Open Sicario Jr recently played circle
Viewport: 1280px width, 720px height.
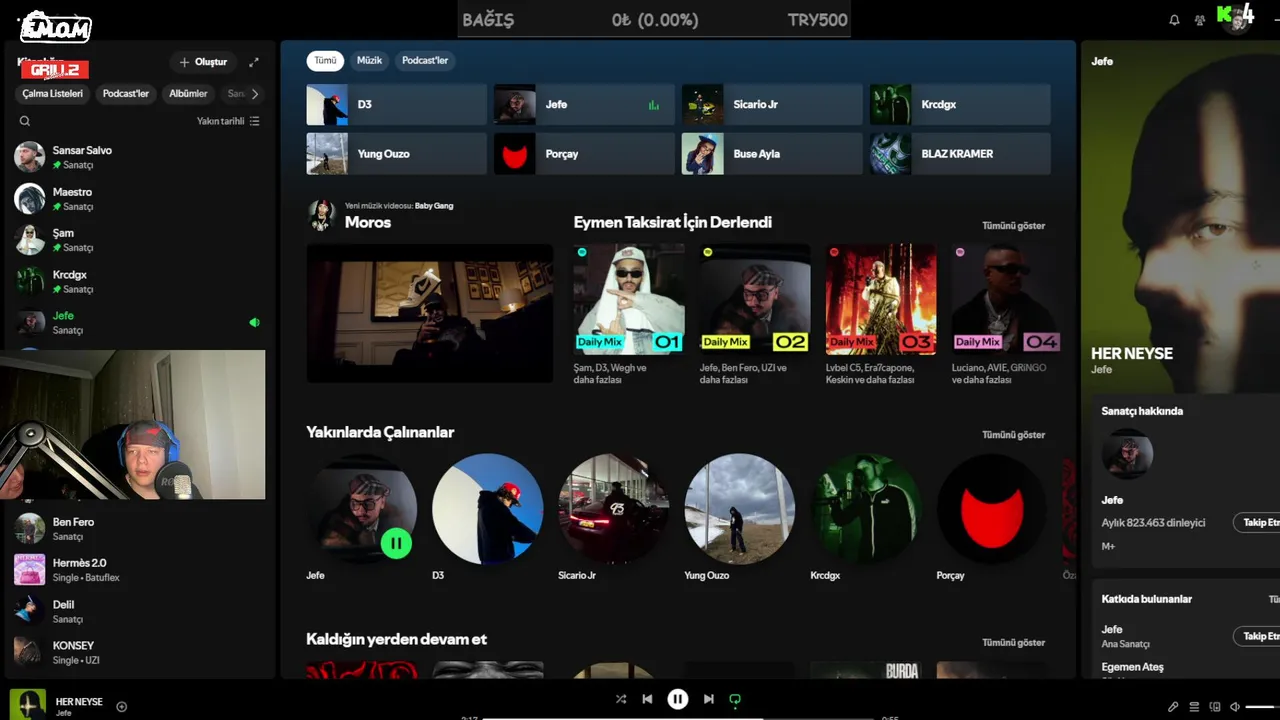tap(614, 509)
